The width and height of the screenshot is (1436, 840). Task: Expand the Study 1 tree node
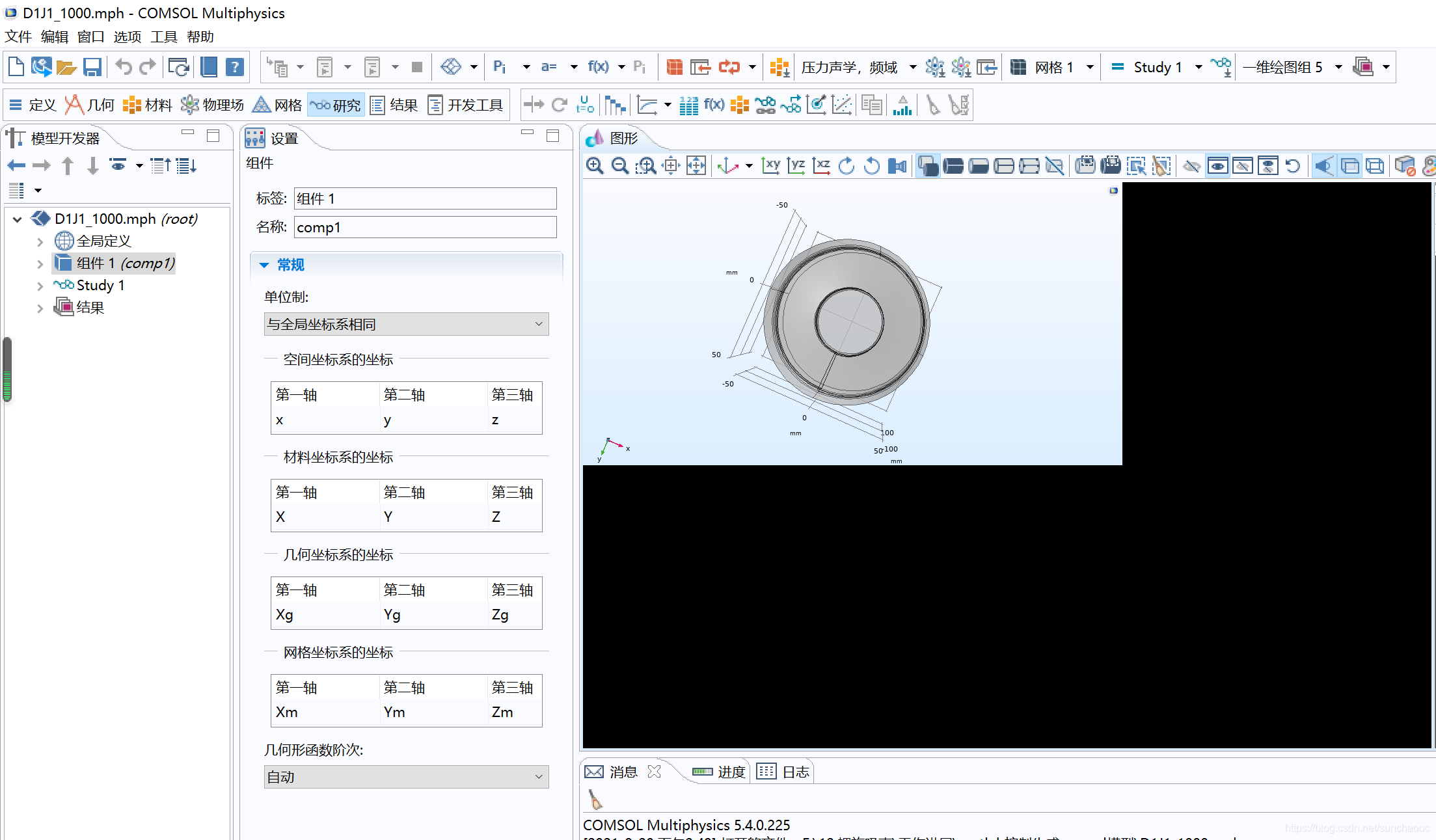pyautogui.click(x=40, y=286)
